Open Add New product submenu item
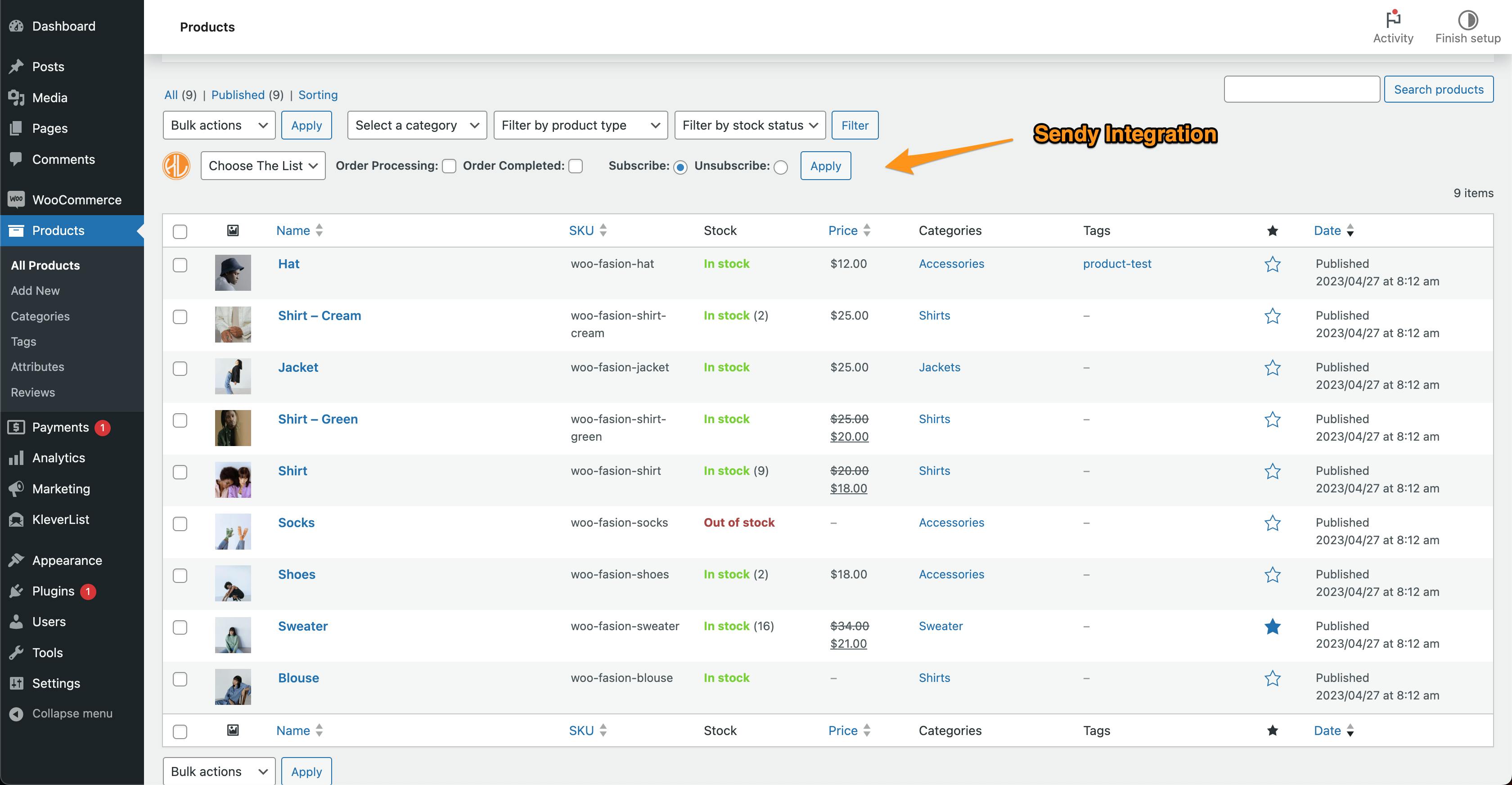 tap(35, 291)
